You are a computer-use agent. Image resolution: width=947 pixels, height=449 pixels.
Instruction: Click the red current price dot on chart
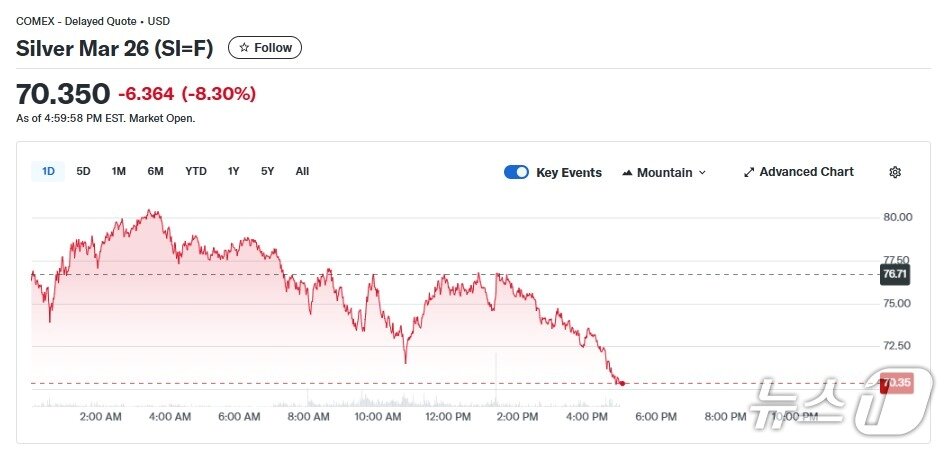[622, 383]
